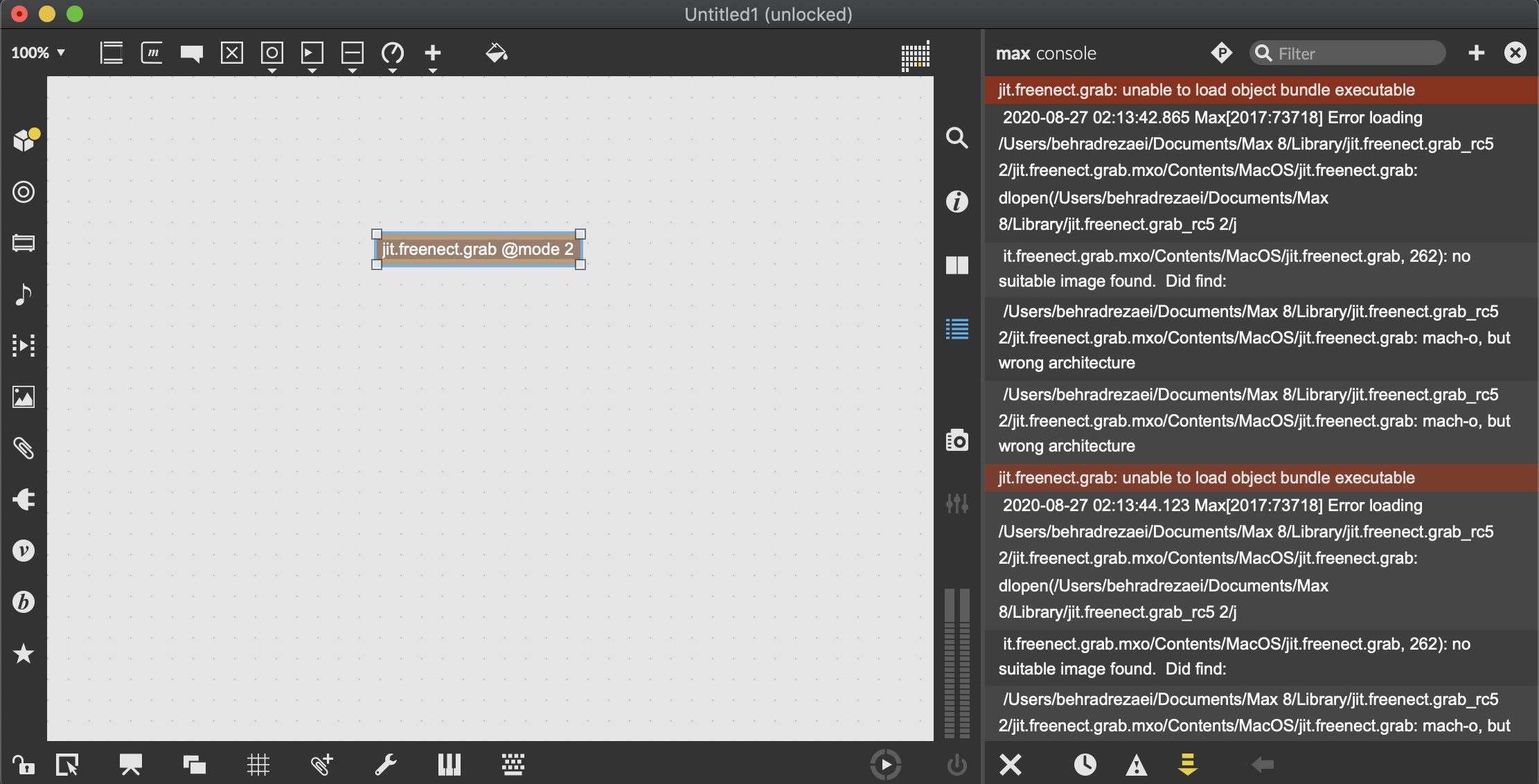This screenshot has width=1539, height=784.
Task: Add a new object box from the toolbar
Action: click(112, 53)
